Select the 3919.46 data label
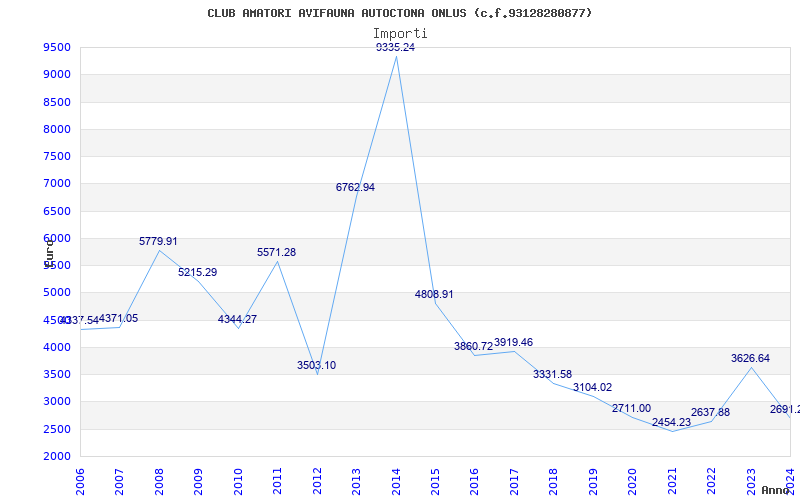Screen dimensions: 800x500 click(513, 342)
